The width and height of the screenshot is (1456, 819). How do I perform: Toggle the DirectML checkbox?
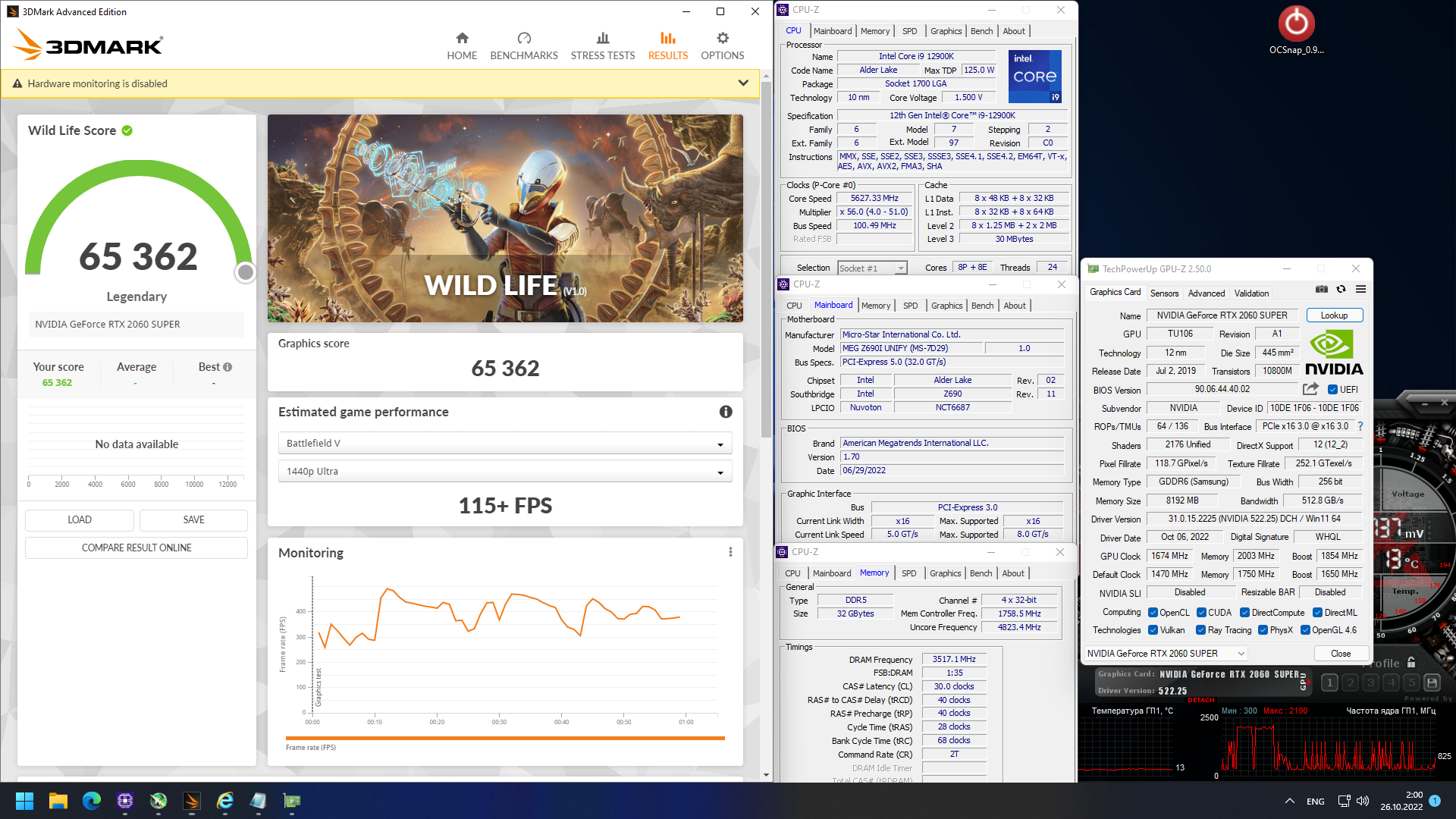(1317, 613)
